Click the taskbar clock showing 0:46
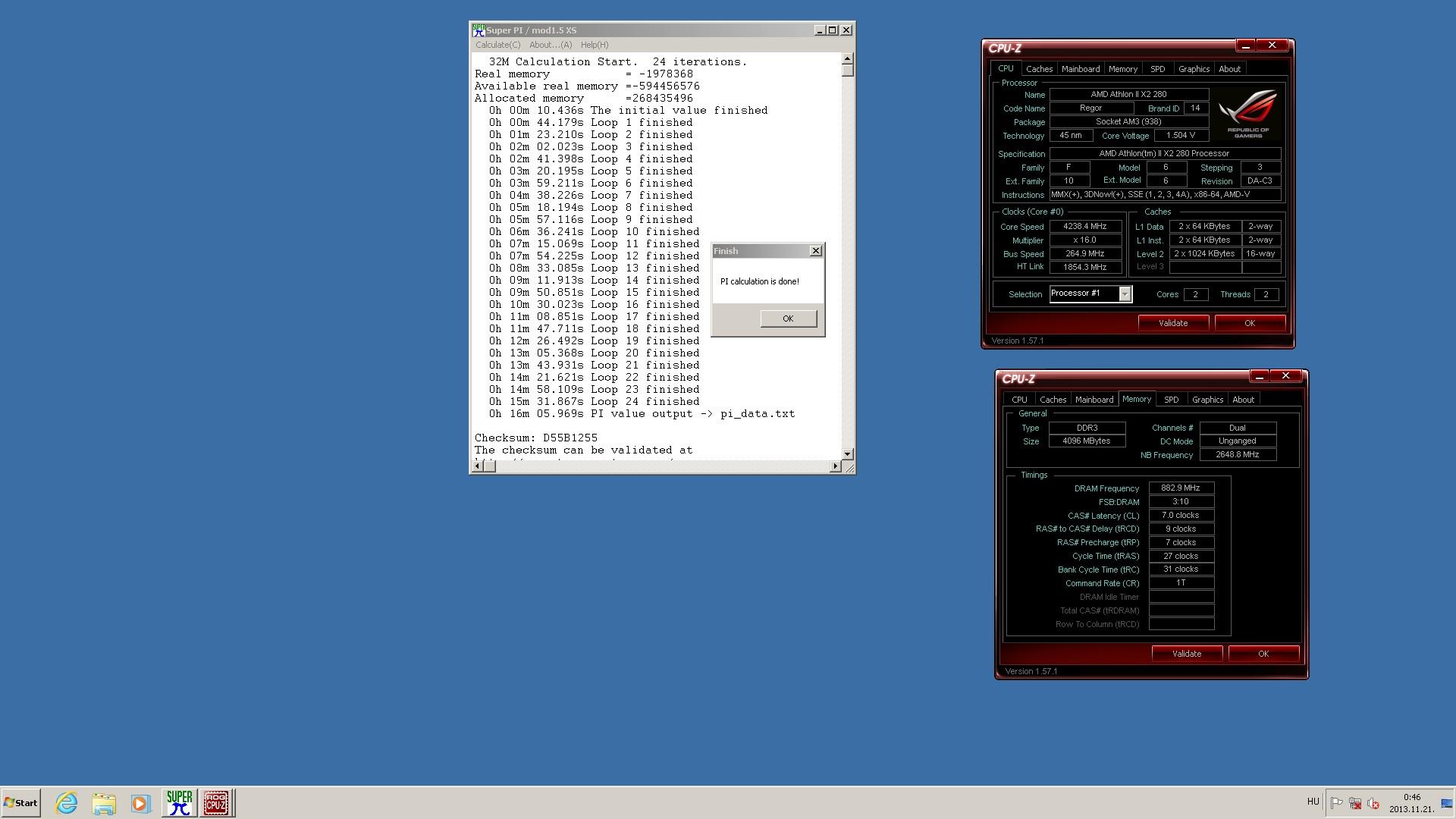The height and width of the screenshot is (819, 1456). [1411, 803]
